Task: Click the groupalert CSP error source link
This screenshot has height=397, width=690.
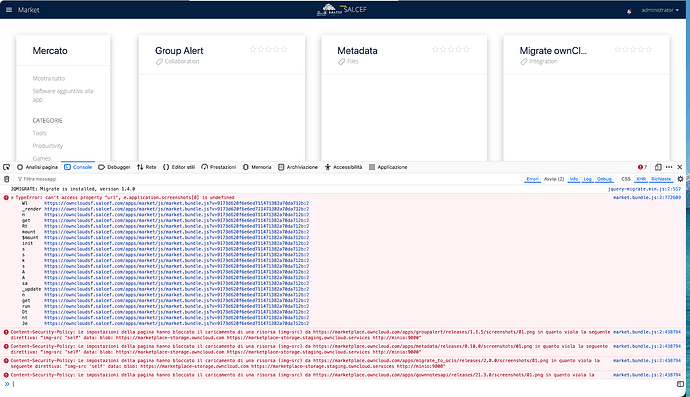Action: click(x=647, y=332)
